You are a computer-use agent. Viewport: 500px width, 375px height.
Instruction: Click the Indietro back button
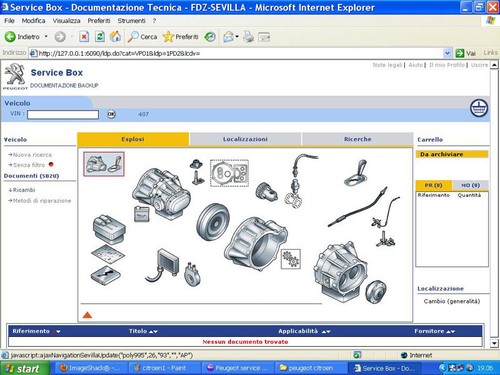(22, 37)
